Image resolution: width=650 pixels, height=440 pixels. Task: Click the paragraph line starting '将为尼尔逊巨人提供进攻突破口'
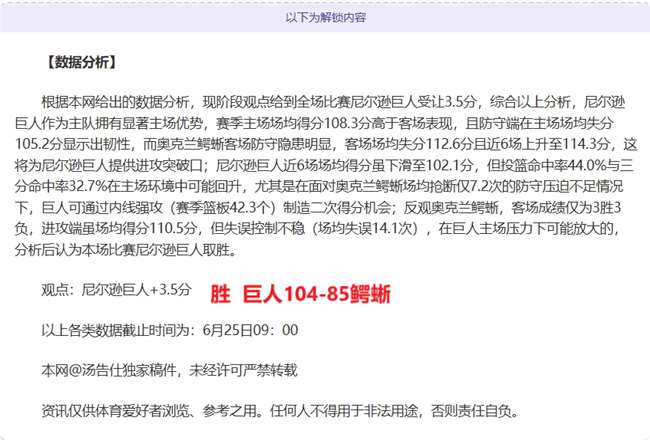point(324,165)
